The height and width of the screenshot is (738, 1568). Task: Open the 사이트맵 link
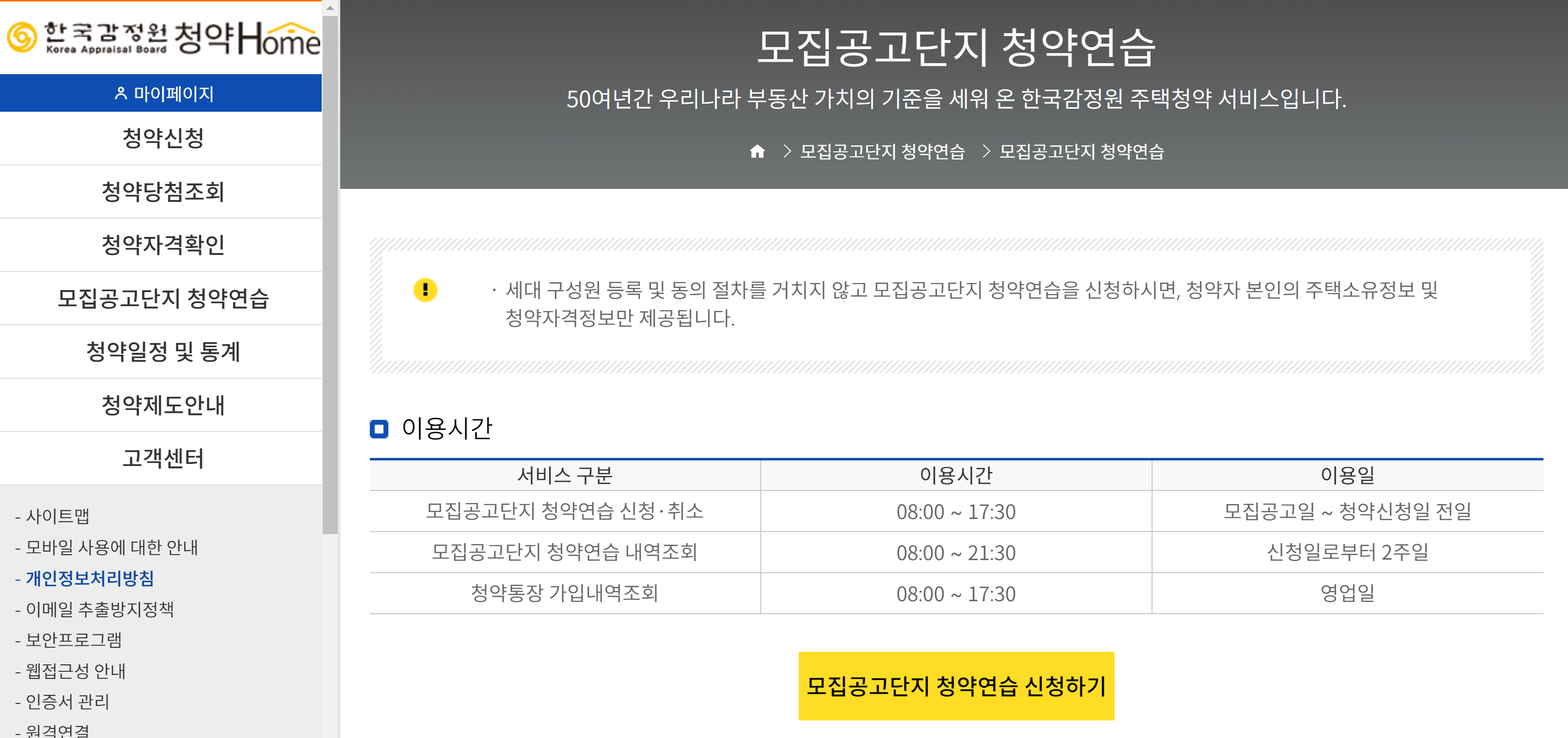coord(57,516)
